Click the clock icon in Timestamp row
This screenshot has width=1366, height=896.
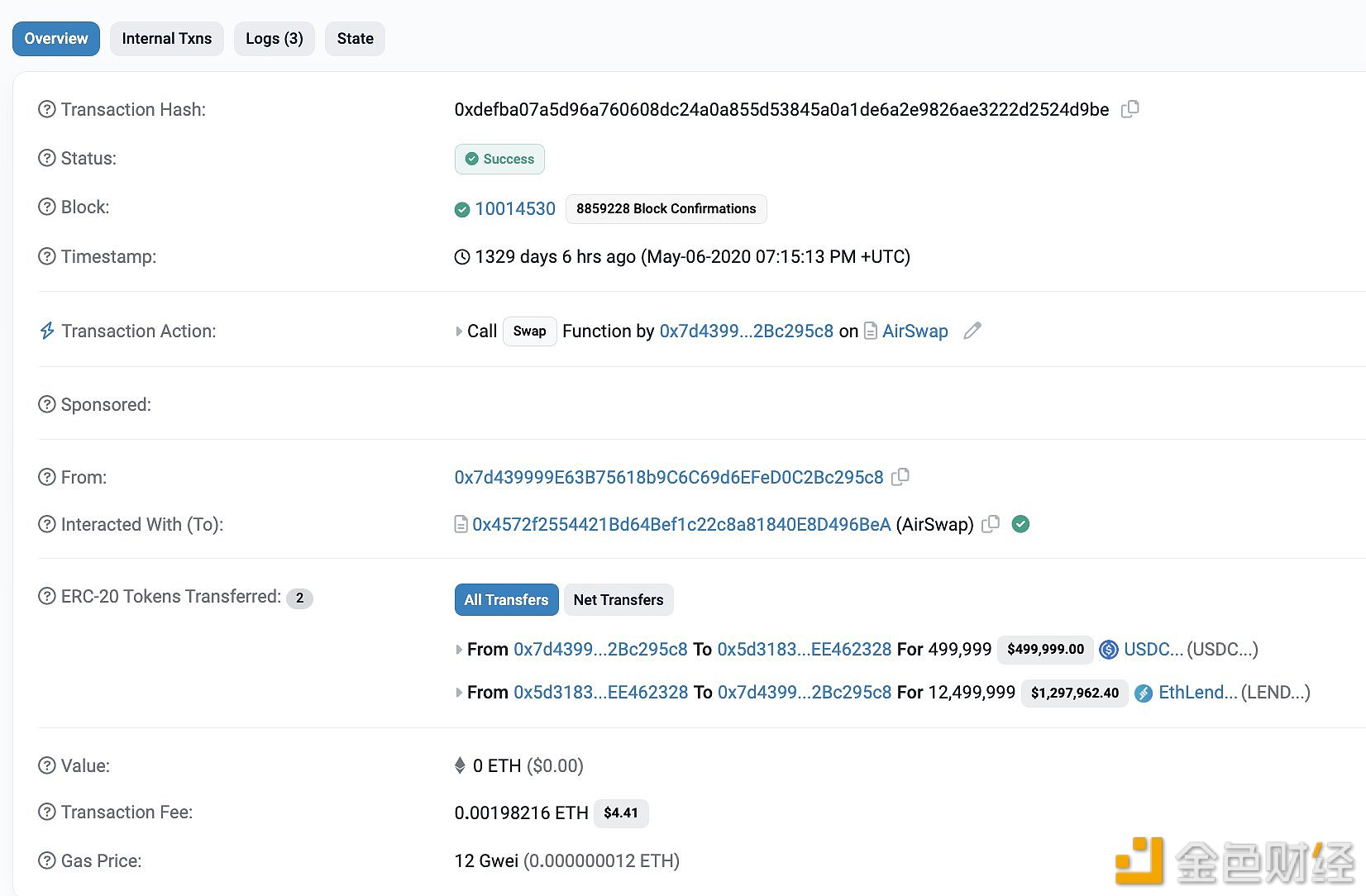(x=462, y=257)
